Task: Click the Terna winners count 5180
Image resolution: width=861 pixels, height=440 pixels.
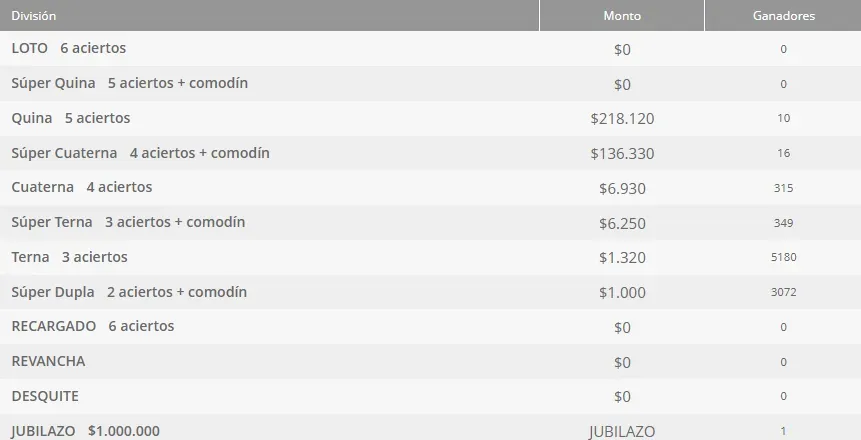Action: [783, 257]
